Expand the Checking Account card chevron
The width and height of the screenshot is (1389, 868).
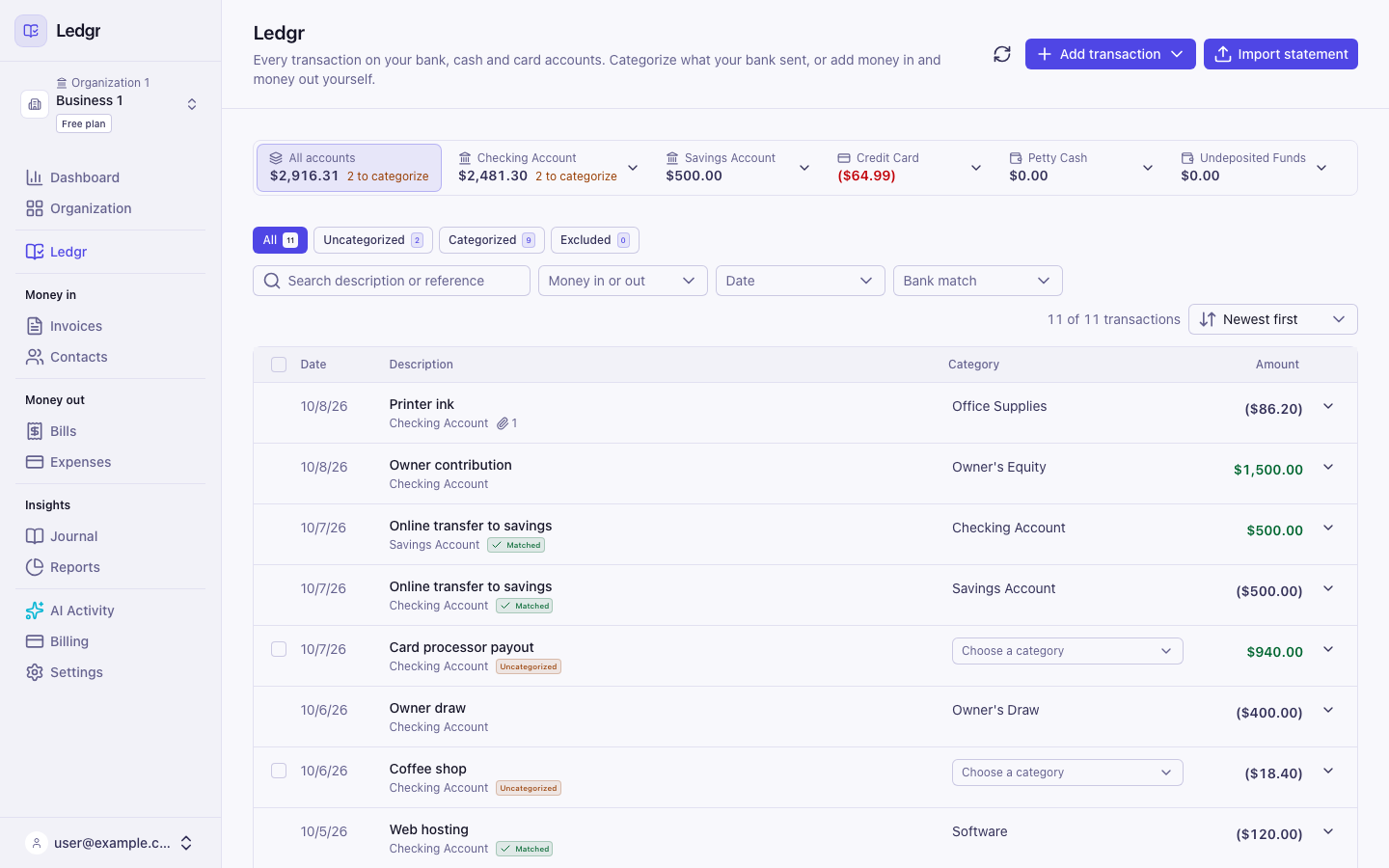pyautogui.click(x=633, y=168)
